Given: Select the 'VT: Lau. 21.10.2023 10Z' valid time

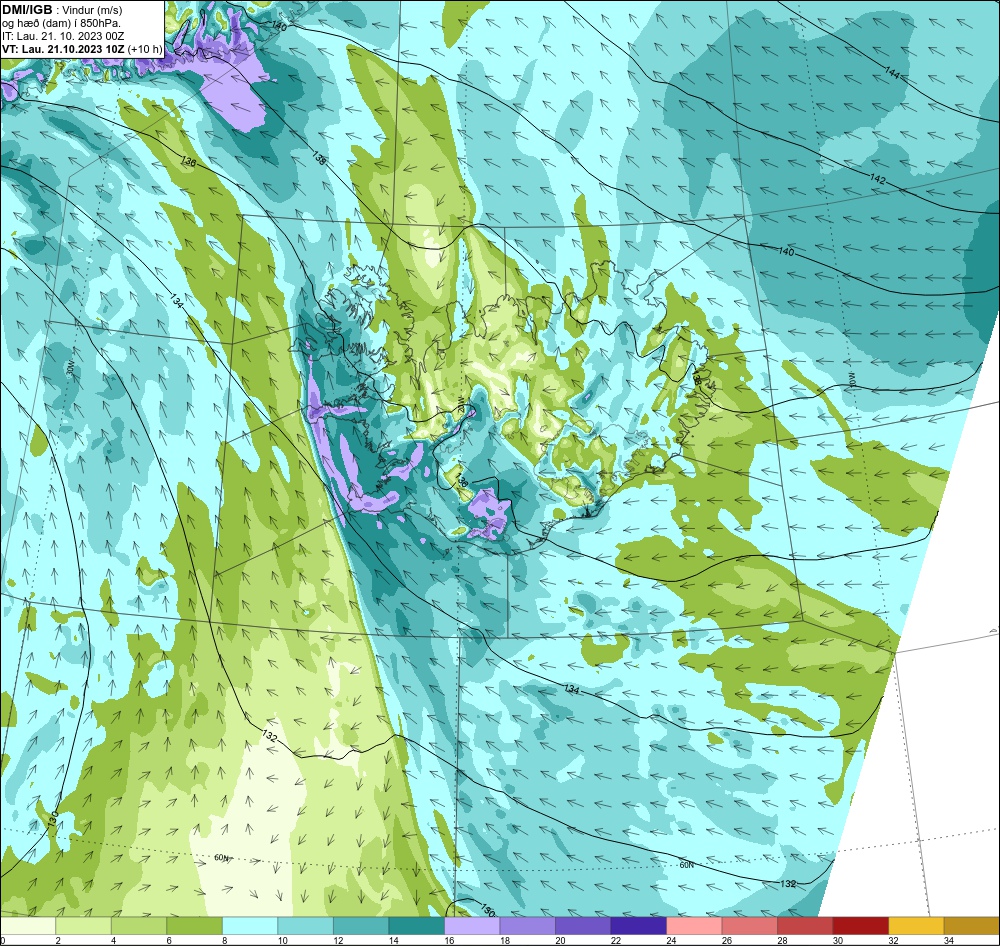Looking at the screenshot, I should [64, 49].
